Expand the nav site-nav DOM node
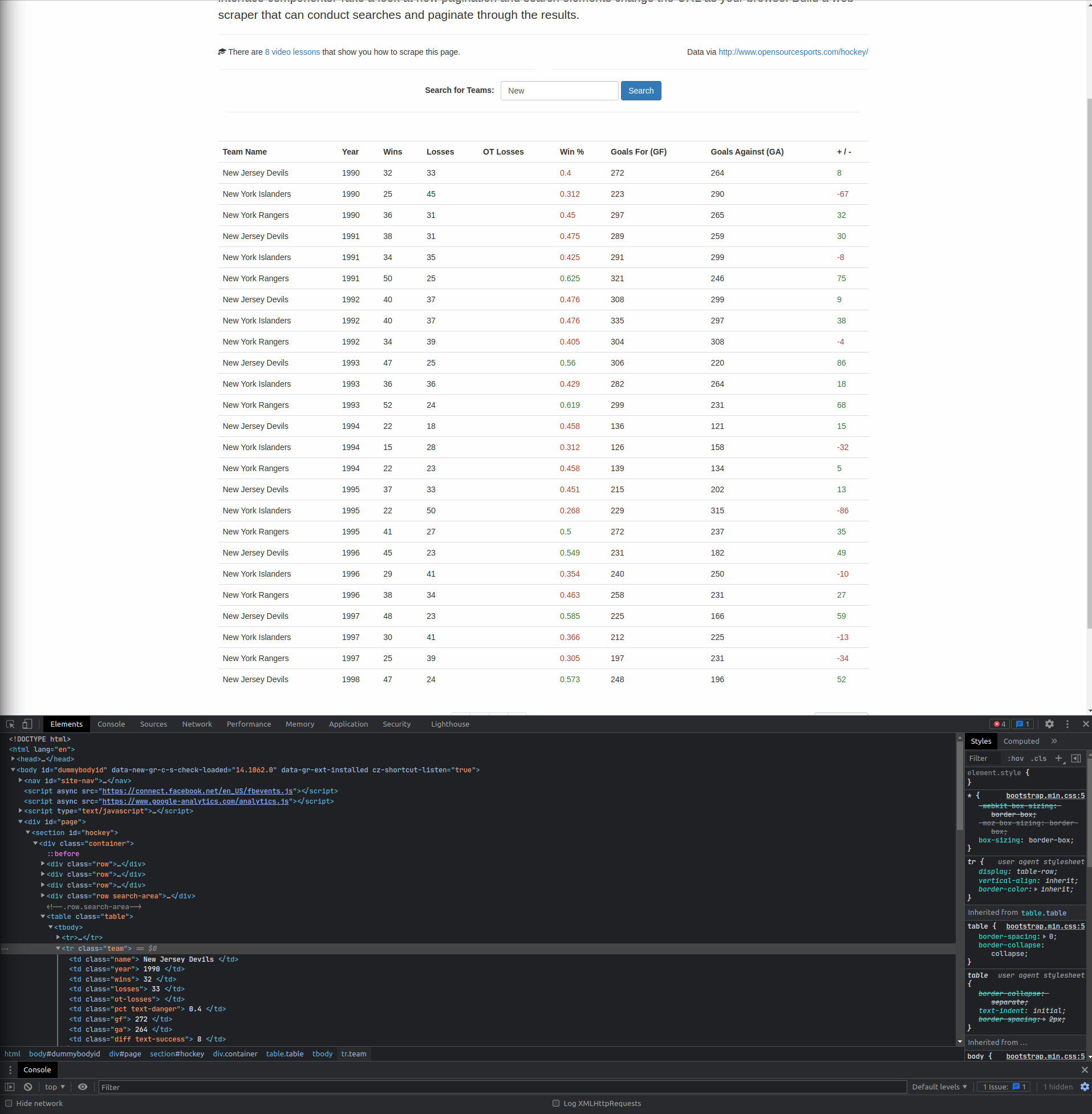Viewport: 1092px width, 1114px height. pos(20,781)
